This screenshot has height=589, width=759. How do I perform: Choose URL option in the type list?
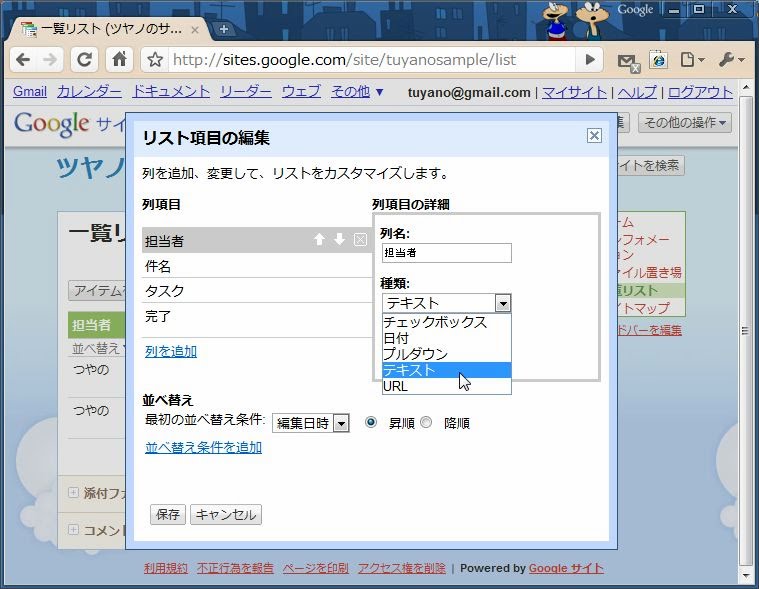(x=396, y=386)
